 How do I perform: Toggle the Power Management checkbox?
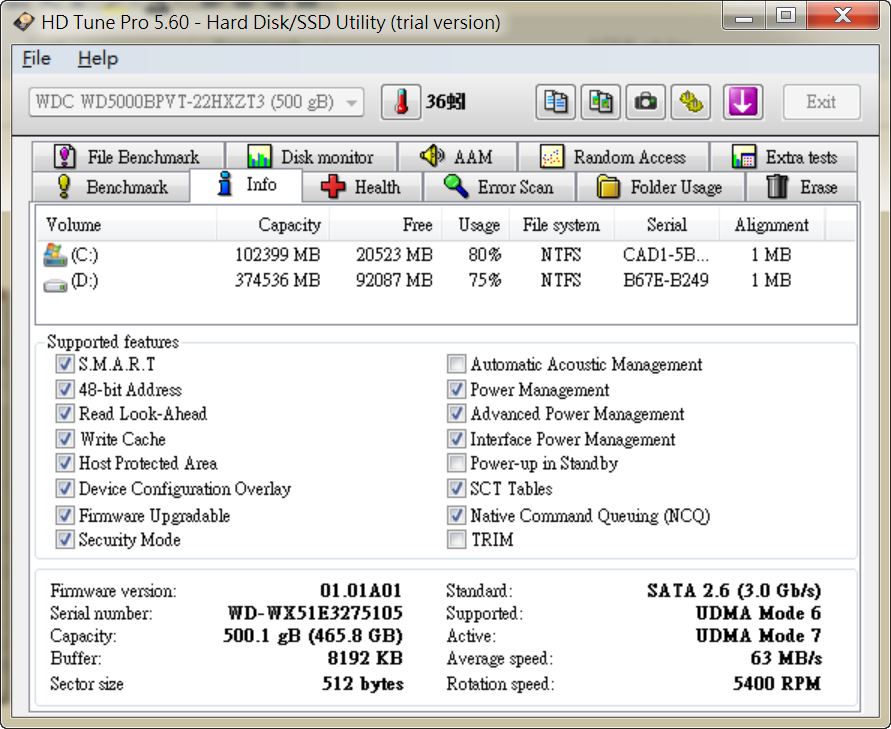pos(456,389)
